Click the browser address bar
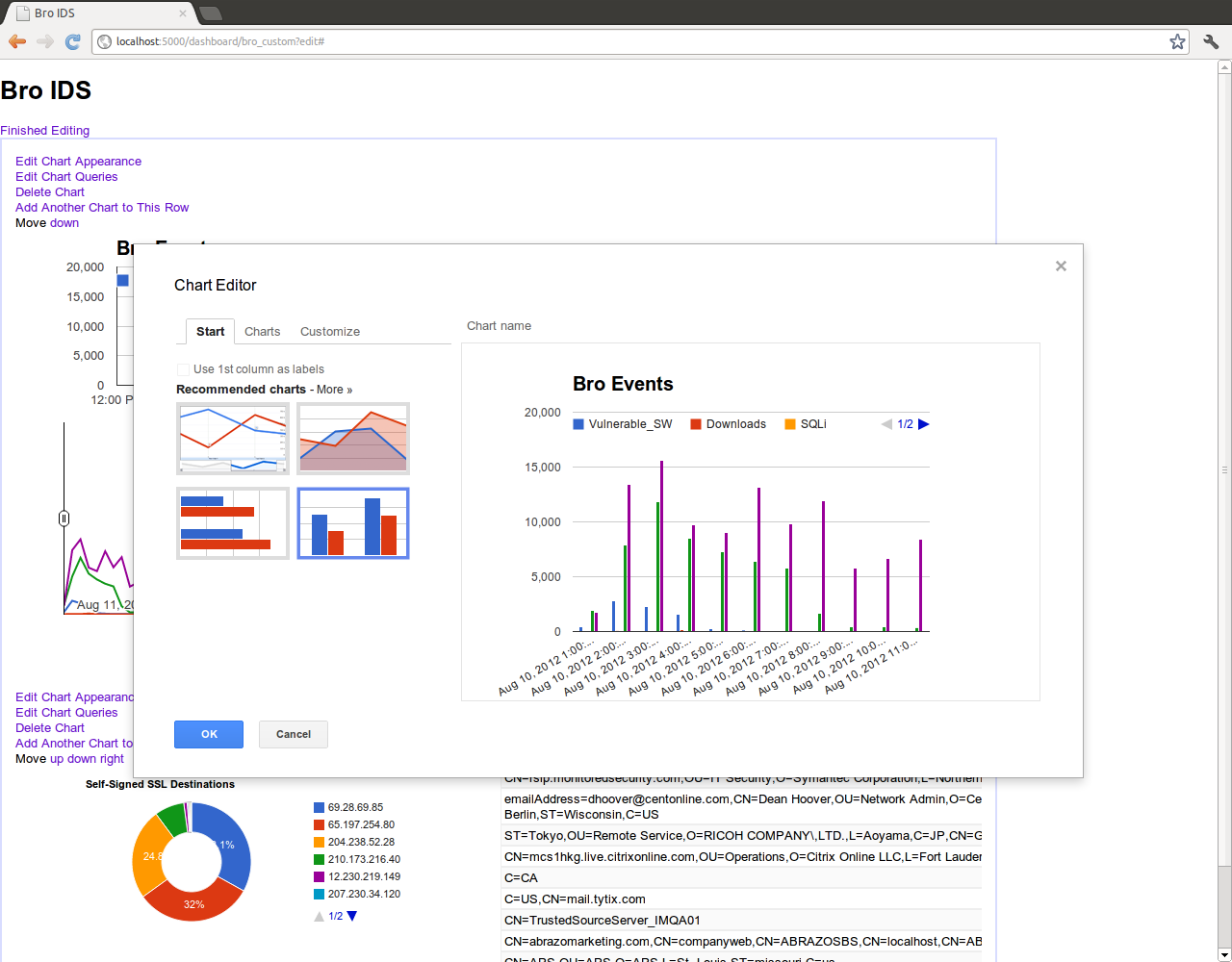 [385, 41]
